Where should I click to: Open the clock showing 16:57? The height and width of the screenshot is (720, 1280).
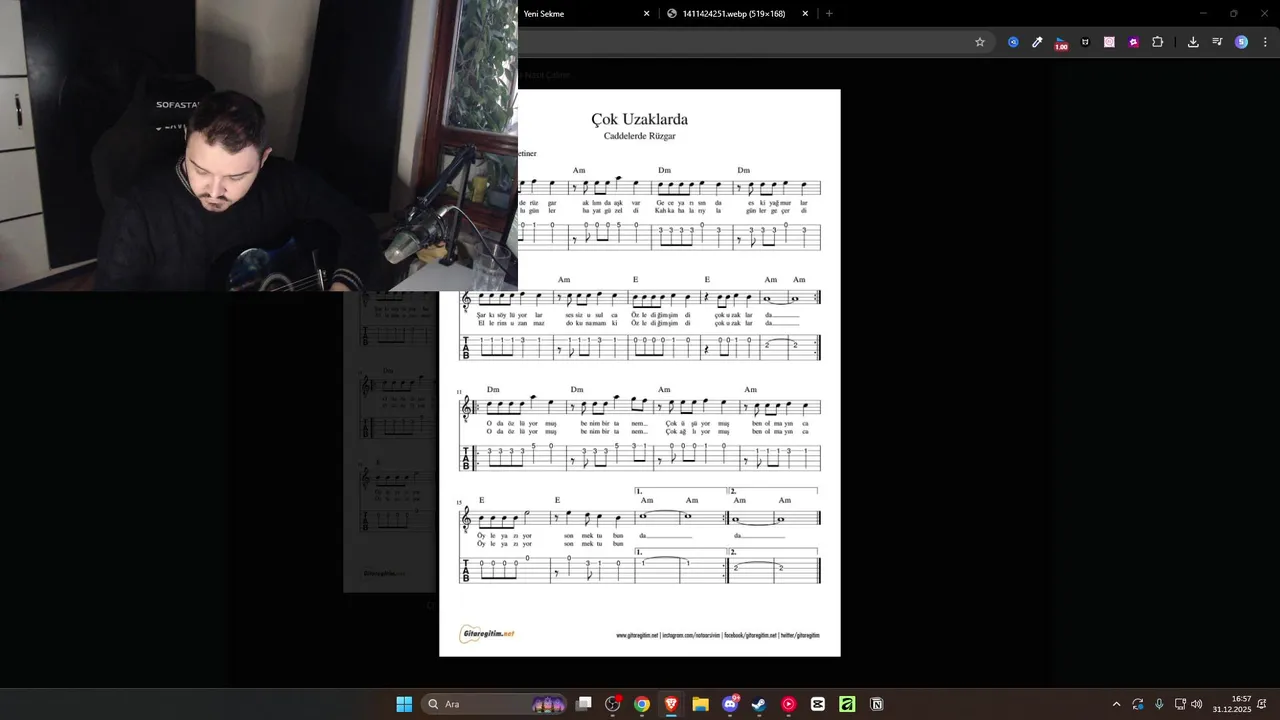(x=1232, y=704)
